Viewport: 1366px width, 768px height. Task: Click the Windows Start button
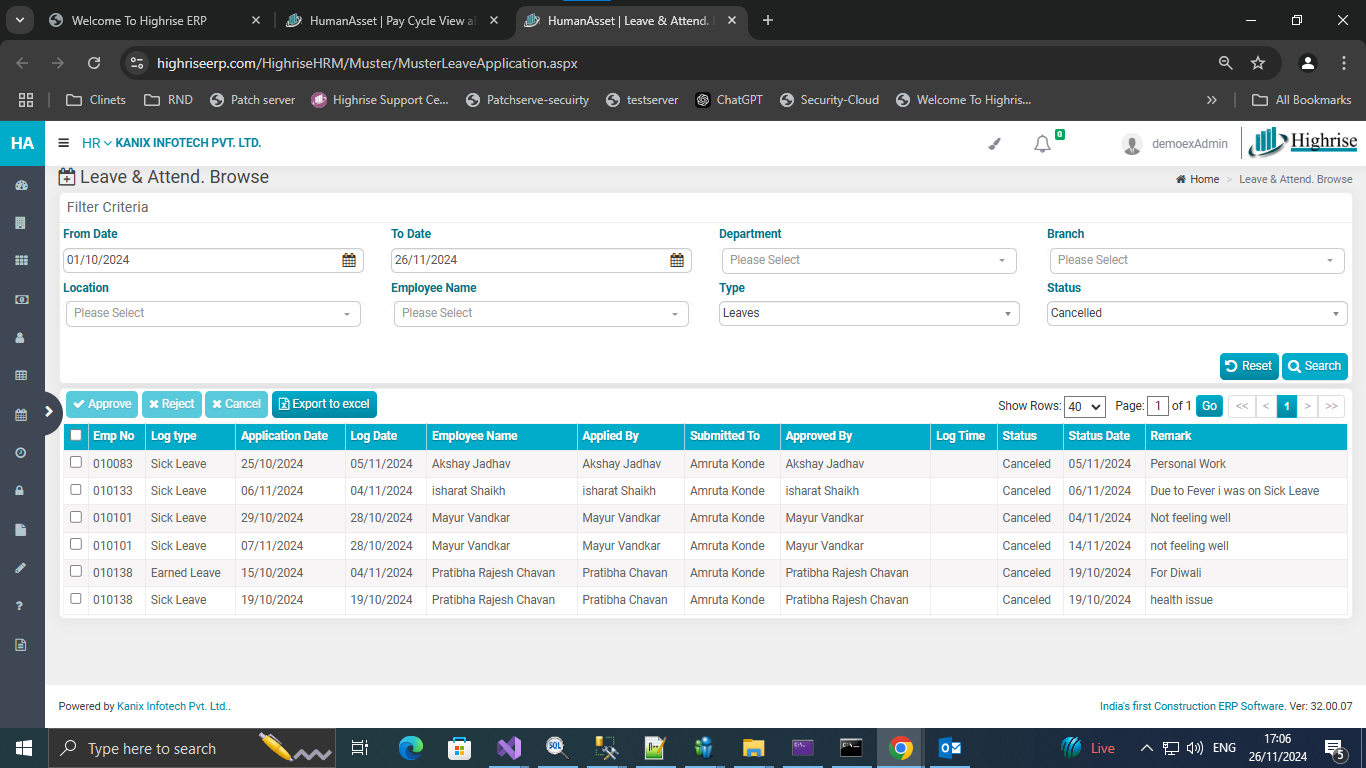(23, 748)
